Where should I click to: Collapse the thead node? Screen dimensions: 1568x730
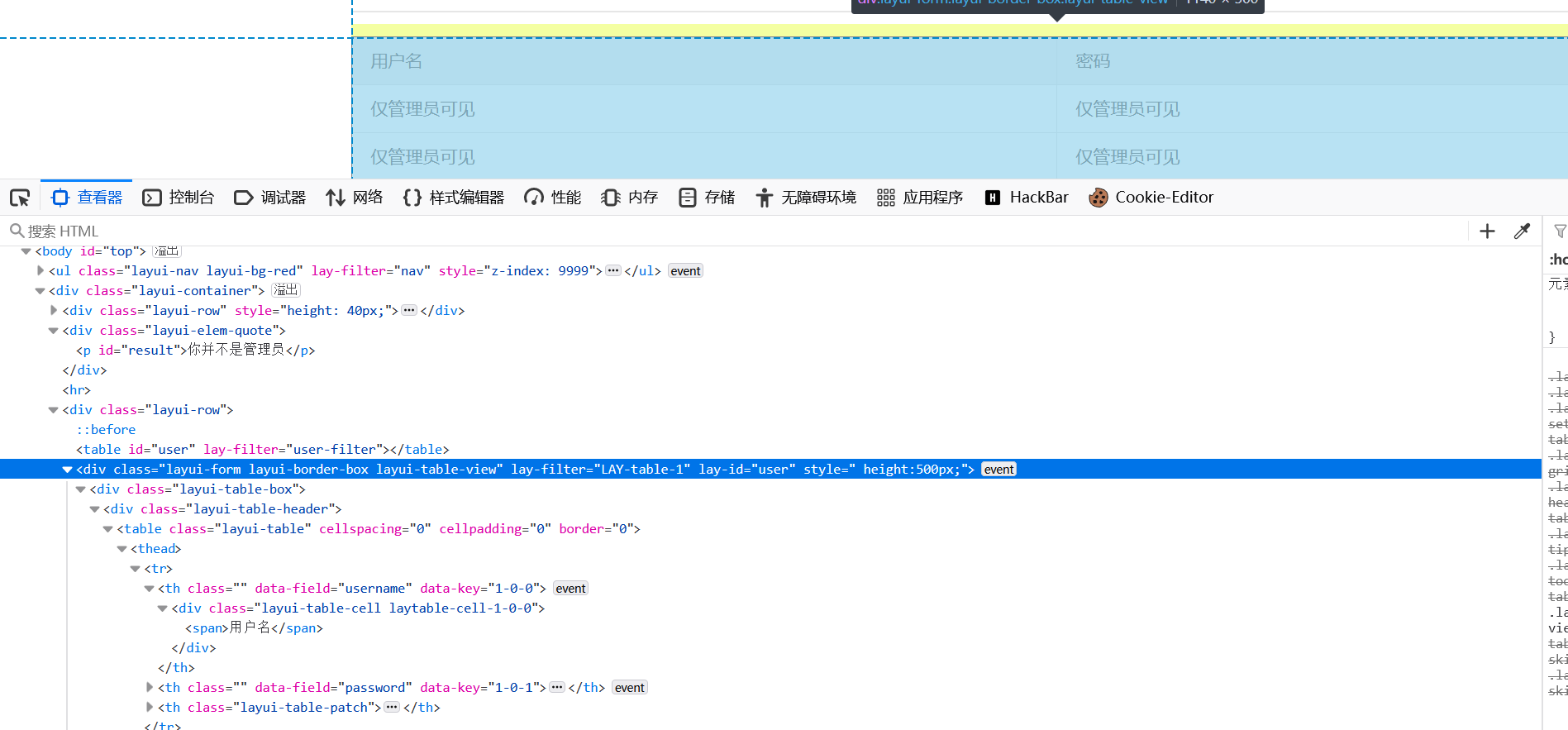point(122,549)
